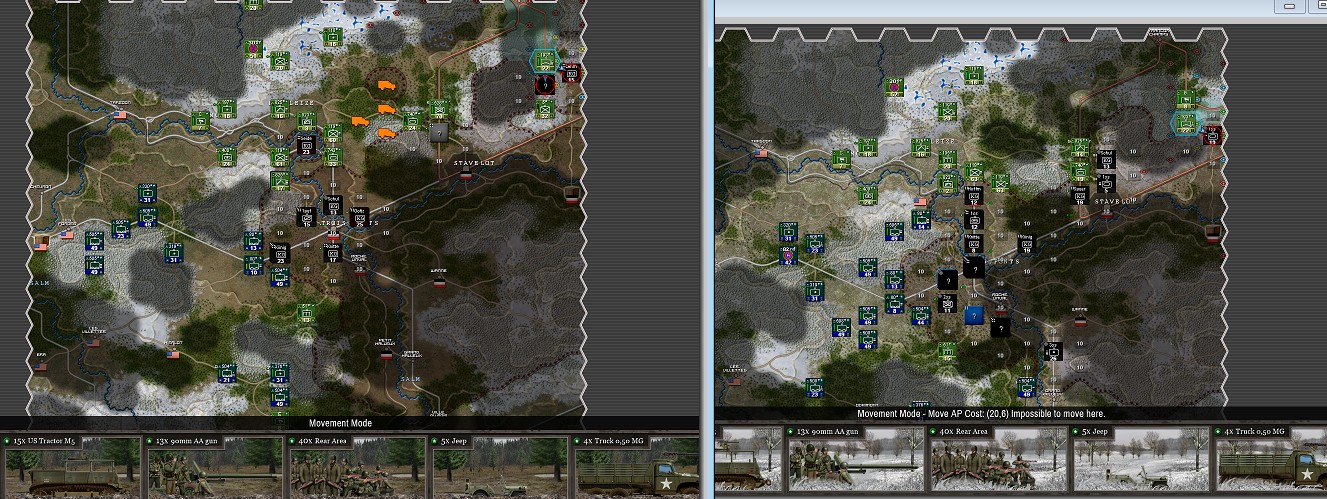Open snowy 5x Jeep card, right window

tap(1142, 459)
